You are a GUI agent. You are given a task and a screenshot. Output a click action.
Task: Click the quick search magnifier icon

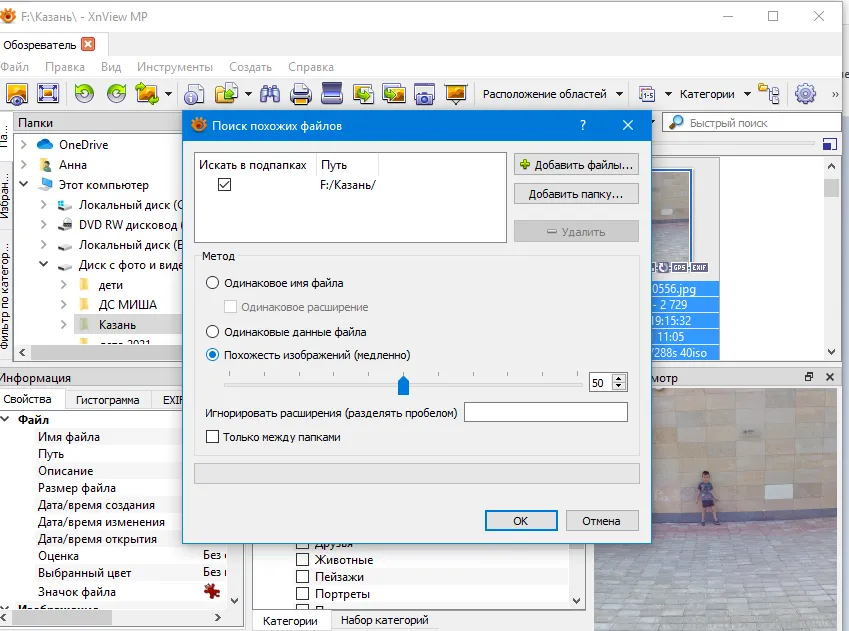pos(676,122)
